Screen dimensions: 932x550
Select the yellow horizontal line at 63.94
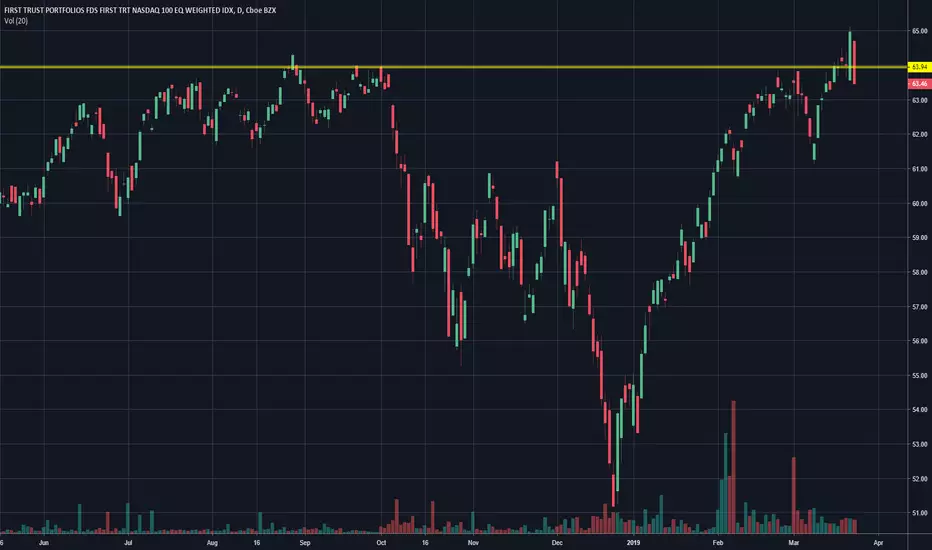(x=454, y=67)
